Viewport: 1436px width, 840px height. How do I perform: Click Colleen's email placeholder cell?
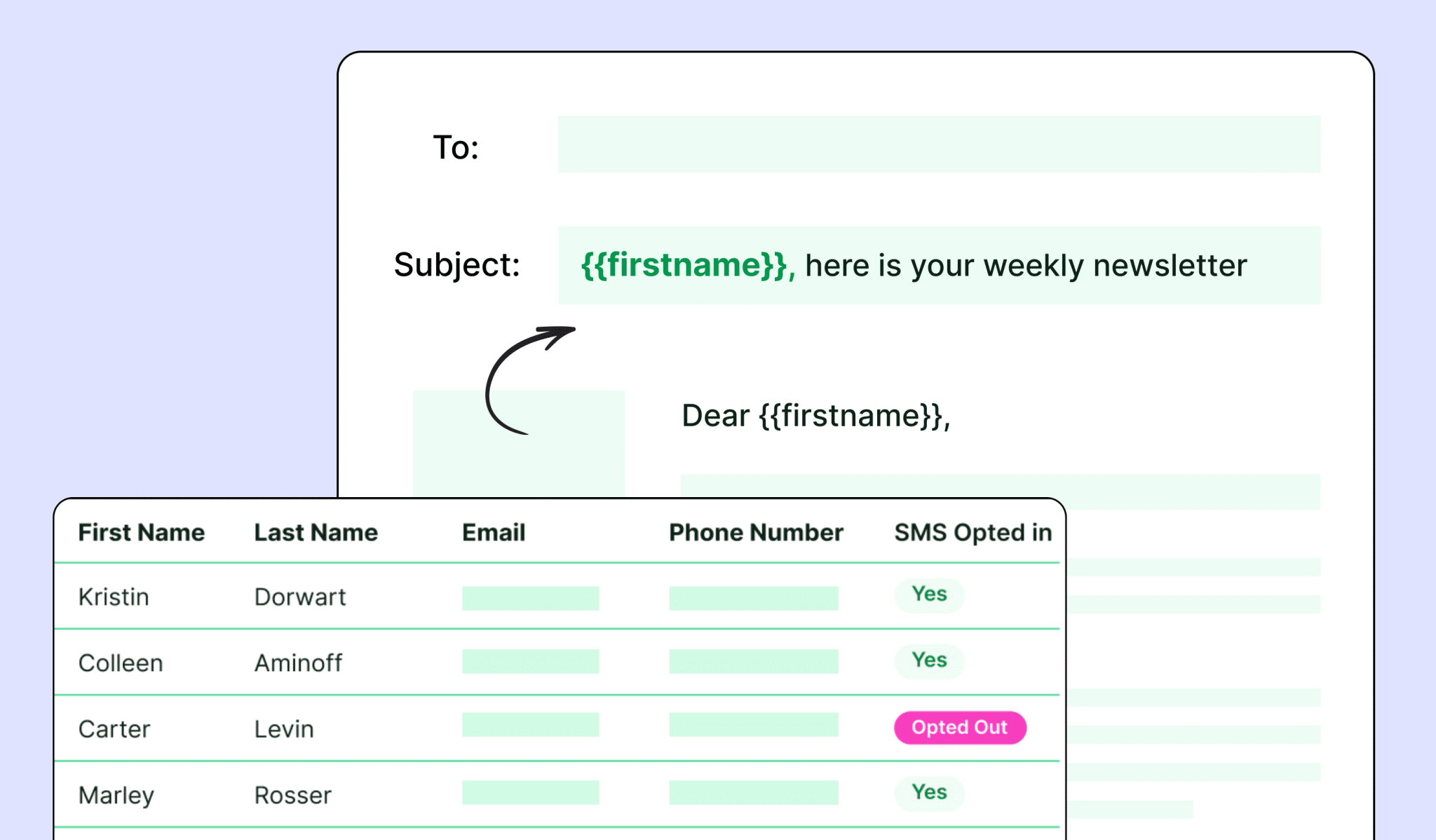pyautogui.click(x=531, y=661)
